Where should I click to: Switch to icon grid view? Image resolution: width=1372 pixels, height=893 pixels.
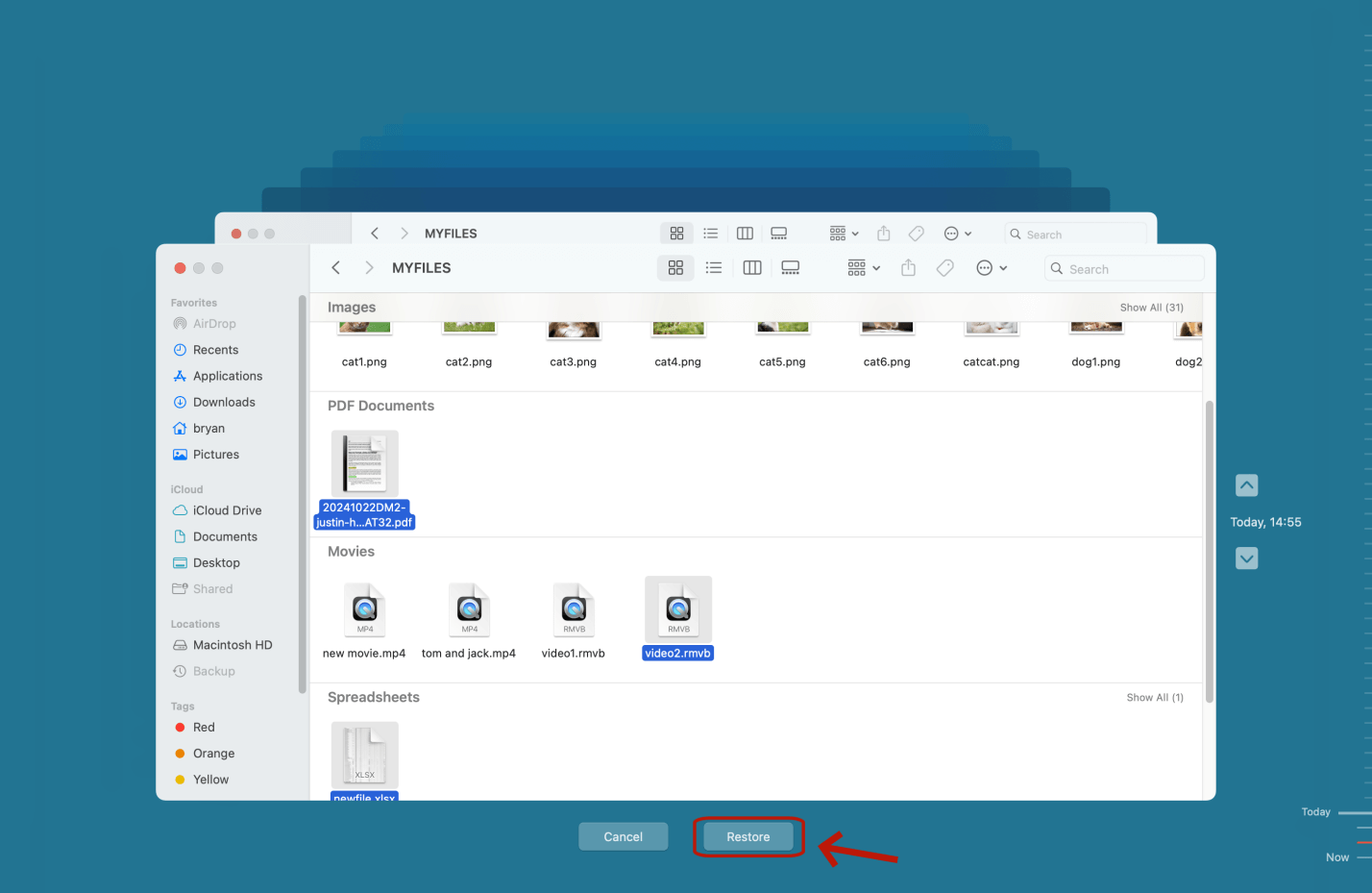click(675, 267)
